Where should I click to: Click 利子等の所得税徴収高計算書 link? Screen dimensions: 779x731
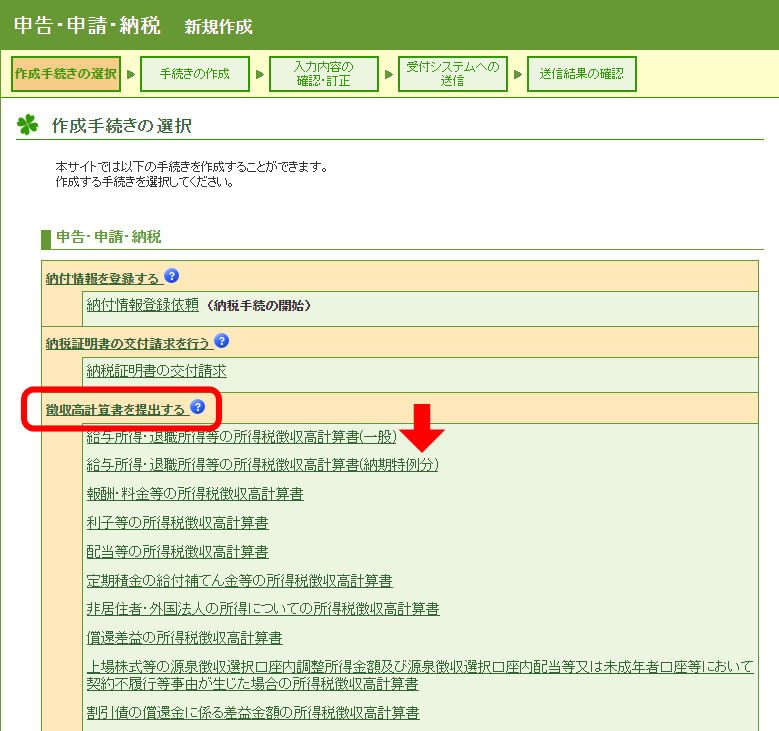(177, 523)
